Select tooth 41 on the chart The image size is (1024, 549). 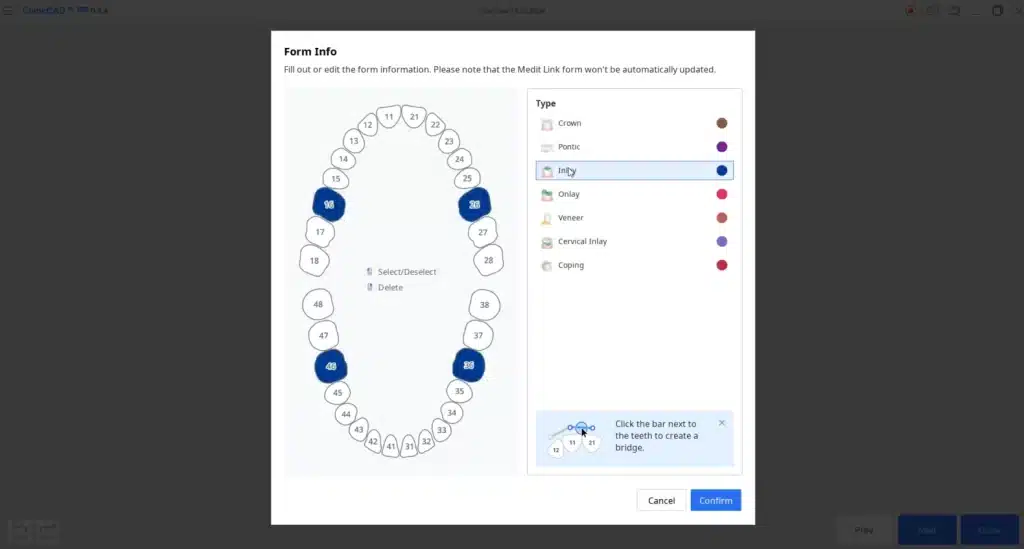(x=391, y=447)
